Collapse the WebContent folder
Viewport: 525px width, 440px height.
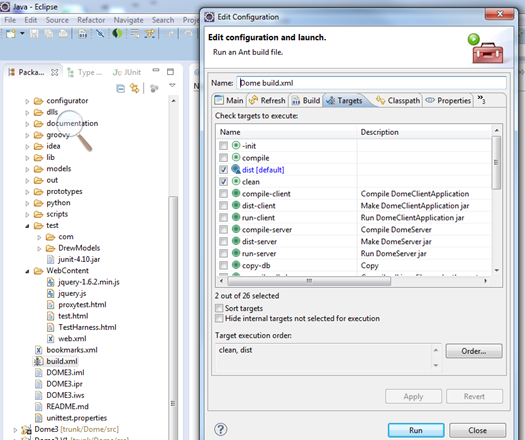(x=27, y=271)
